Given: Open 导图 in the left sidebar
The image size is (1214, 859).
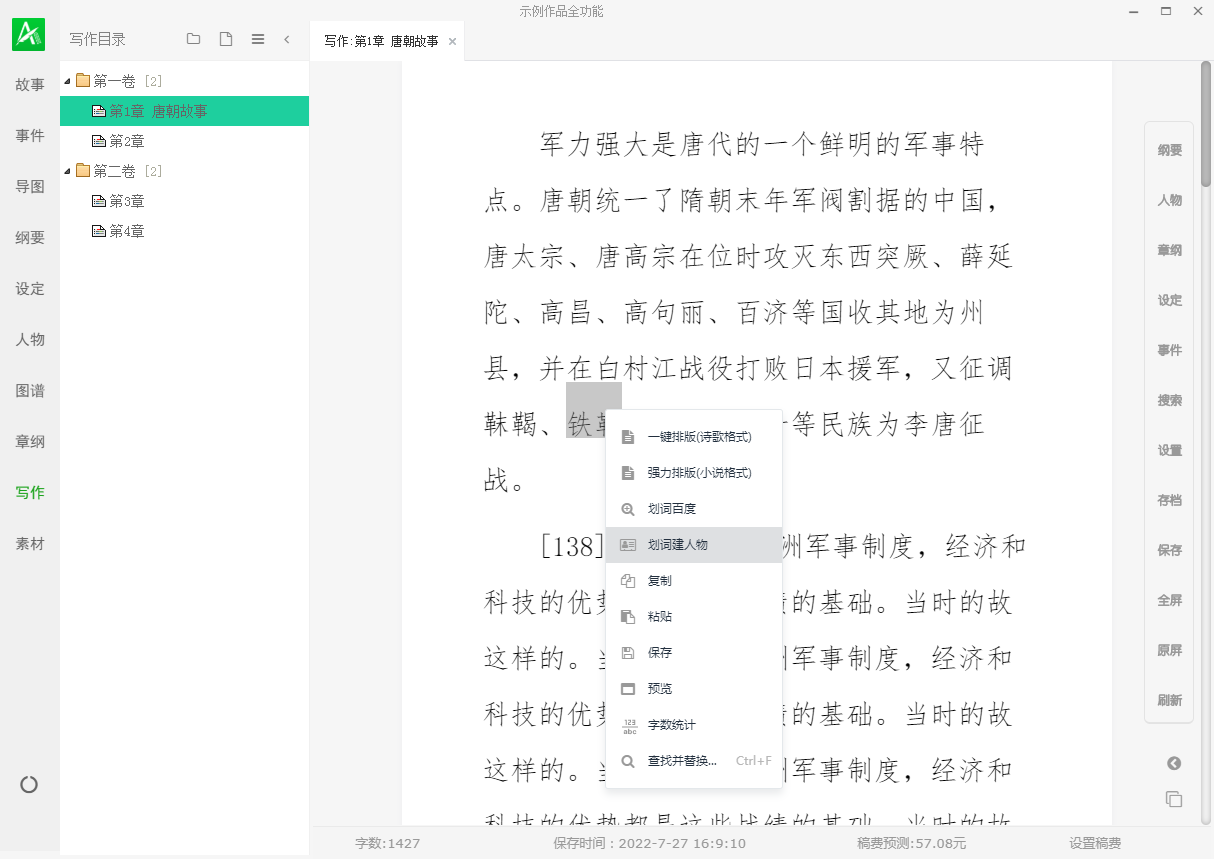Looking at the screenshot, I should pyautogui.click(x=30, y=187).
